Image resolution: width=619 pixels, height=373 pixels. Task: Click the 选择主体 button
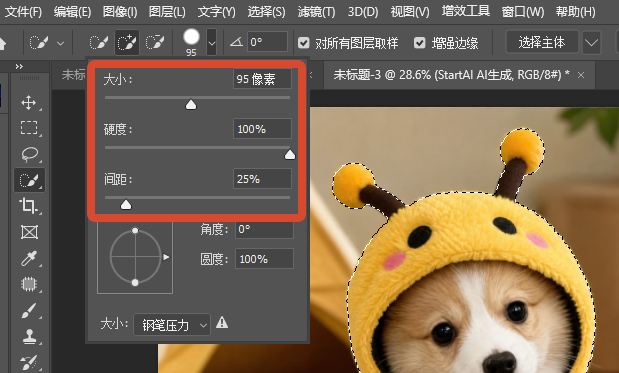(x=542, y=42)
